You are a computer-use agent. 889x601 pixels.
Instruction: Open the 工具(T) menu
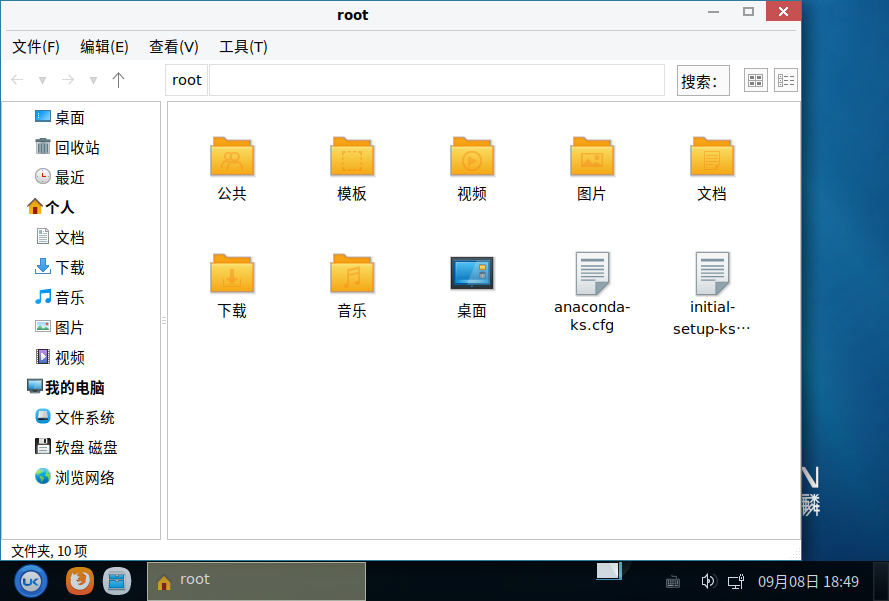(243, 47)
